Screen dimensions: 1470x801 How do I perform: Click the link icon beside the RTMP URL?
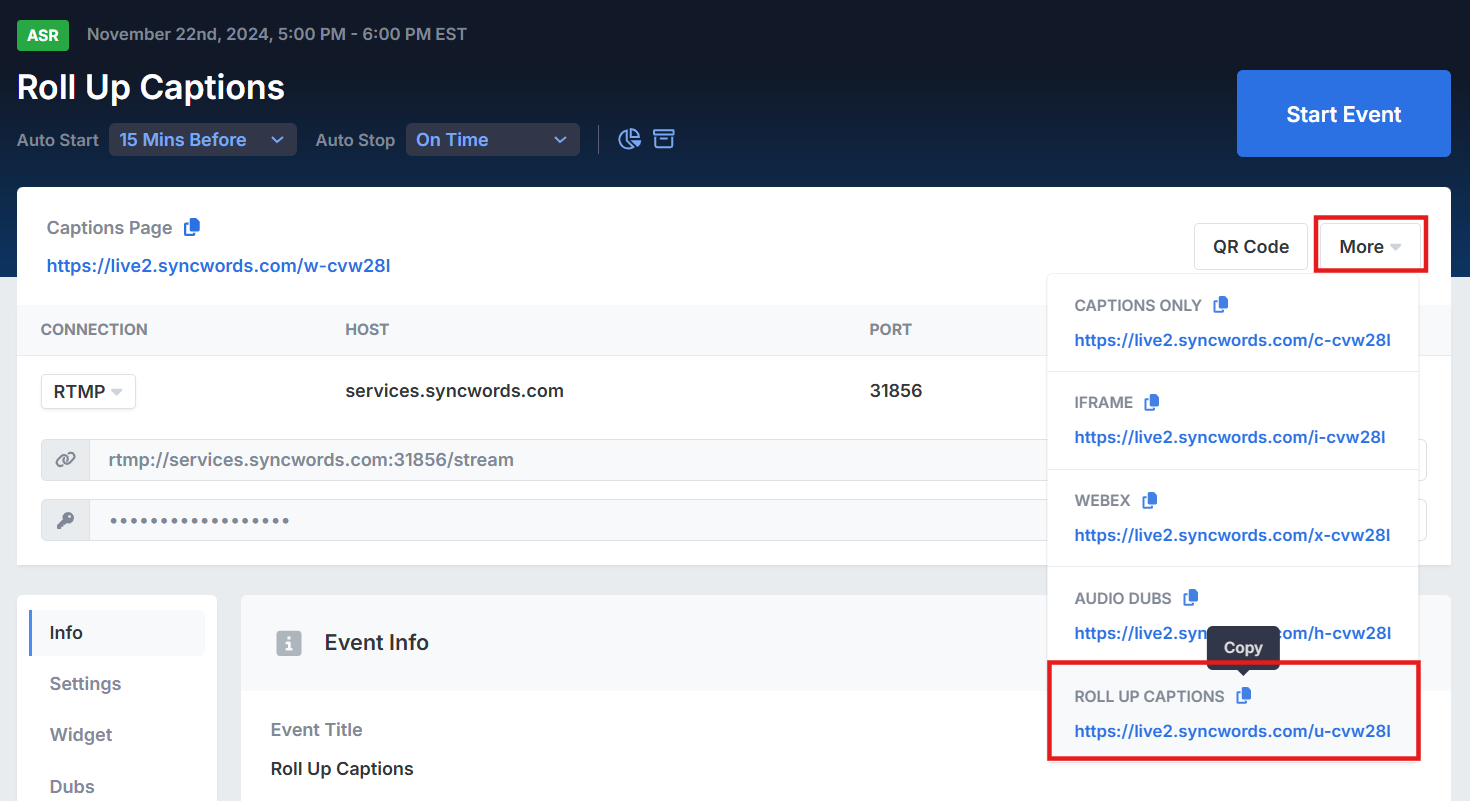[65, 460]
